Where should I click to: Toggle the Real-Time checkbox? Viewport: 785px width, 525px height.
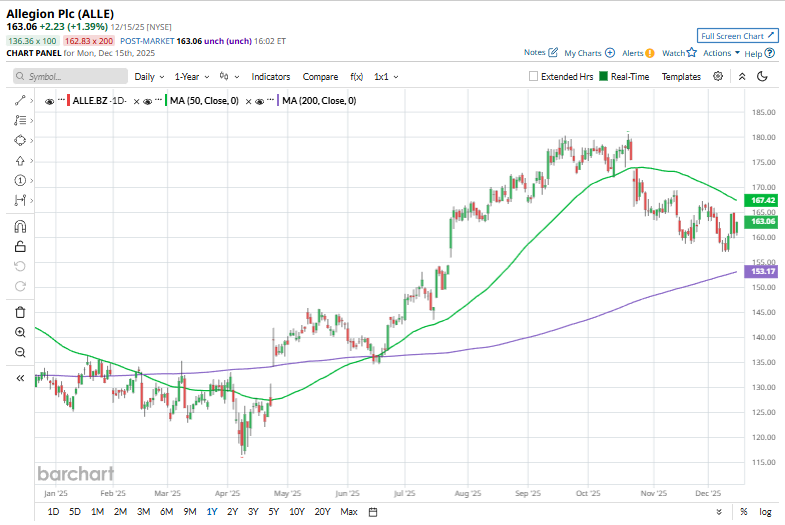(603, 77)
